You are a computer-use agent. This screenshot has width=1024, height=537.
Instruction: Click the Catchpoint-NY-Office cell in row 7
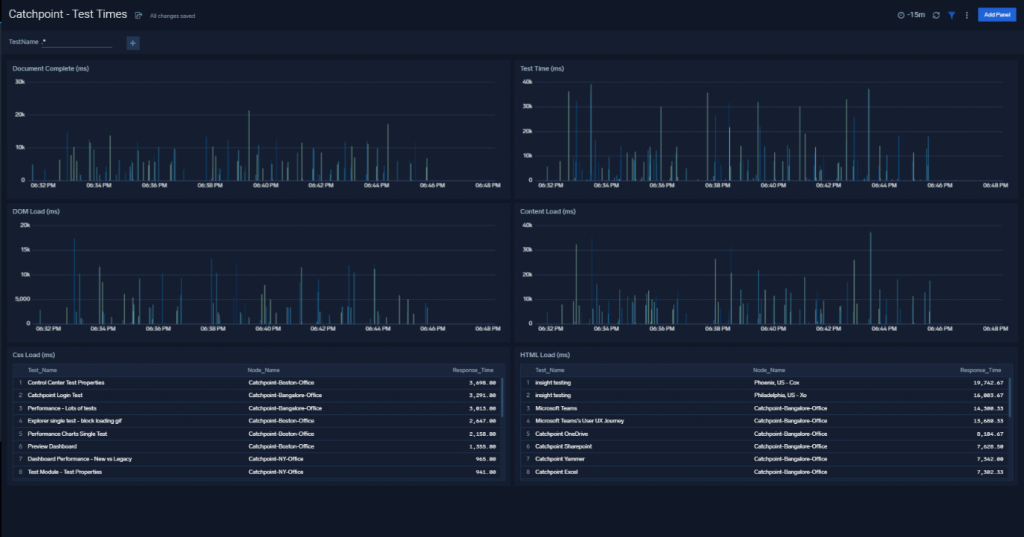(x=276, y=459)
